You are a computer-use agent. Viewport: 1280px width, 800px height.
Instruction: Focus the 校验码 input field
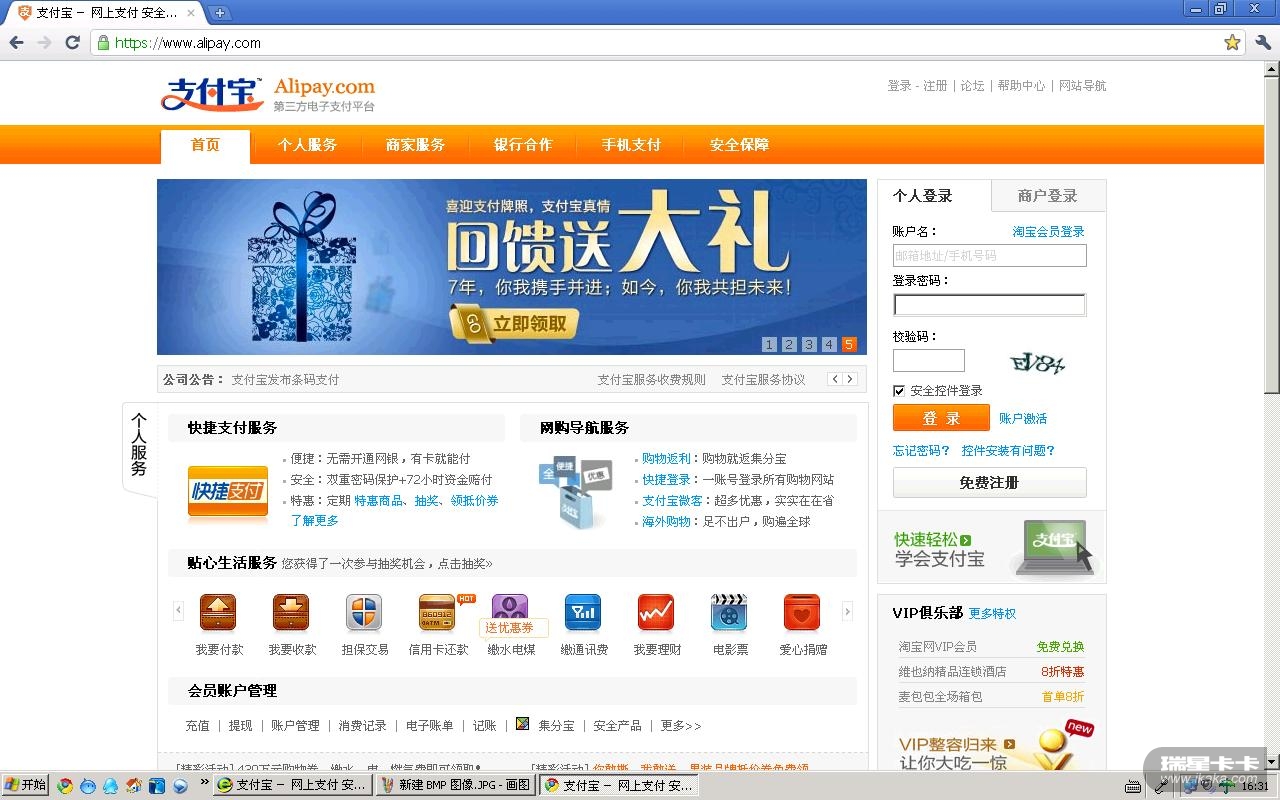pos(929,361)
